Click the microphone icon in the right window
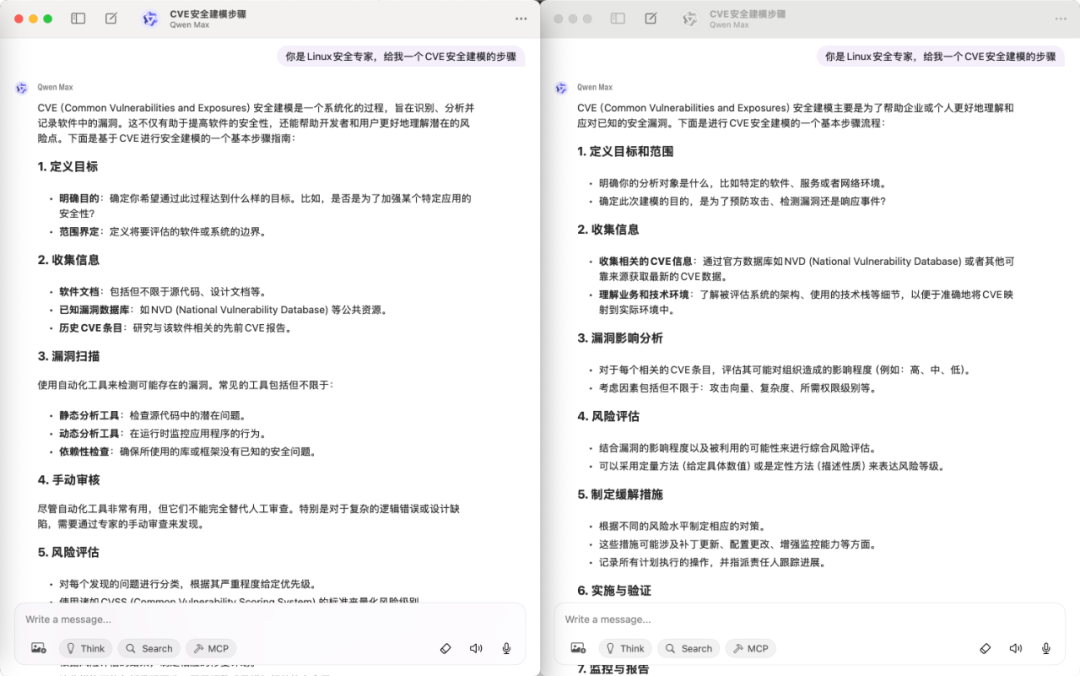The height and width of the screenshot is (676, 1080). [1046, 648]
